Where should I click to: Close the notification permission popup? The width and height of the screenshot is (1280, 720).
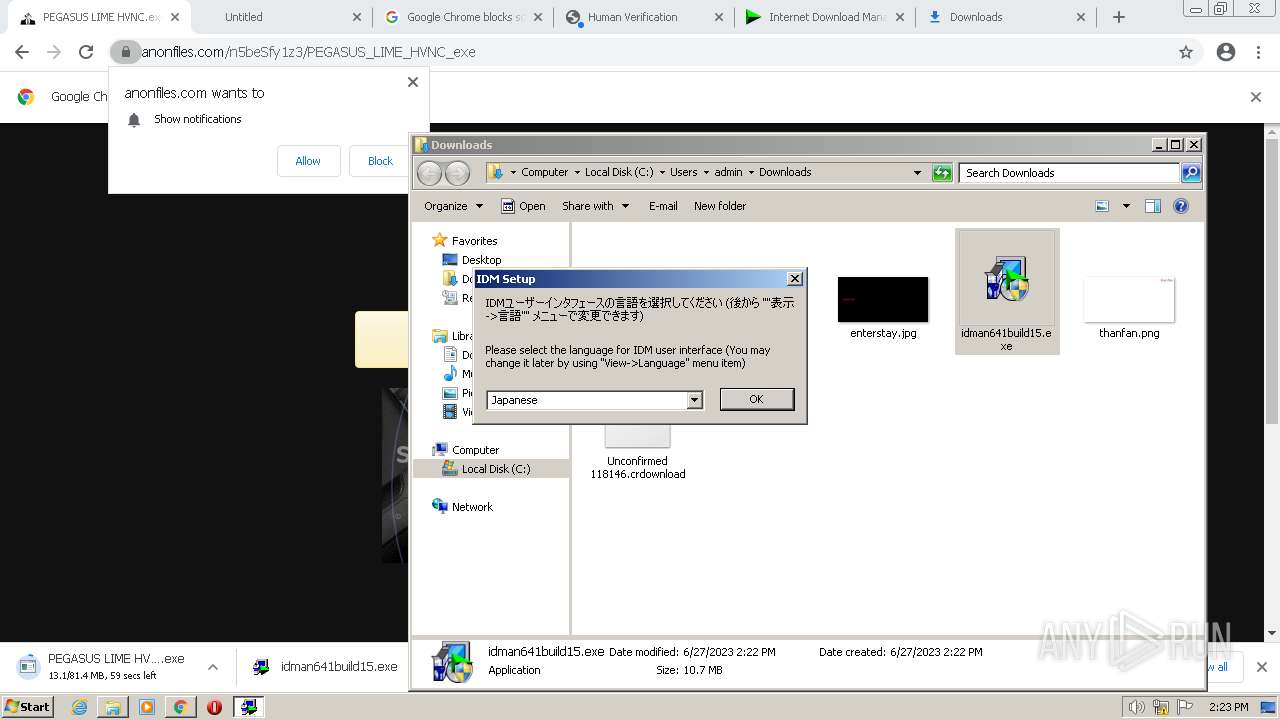(x=413, y=82)
